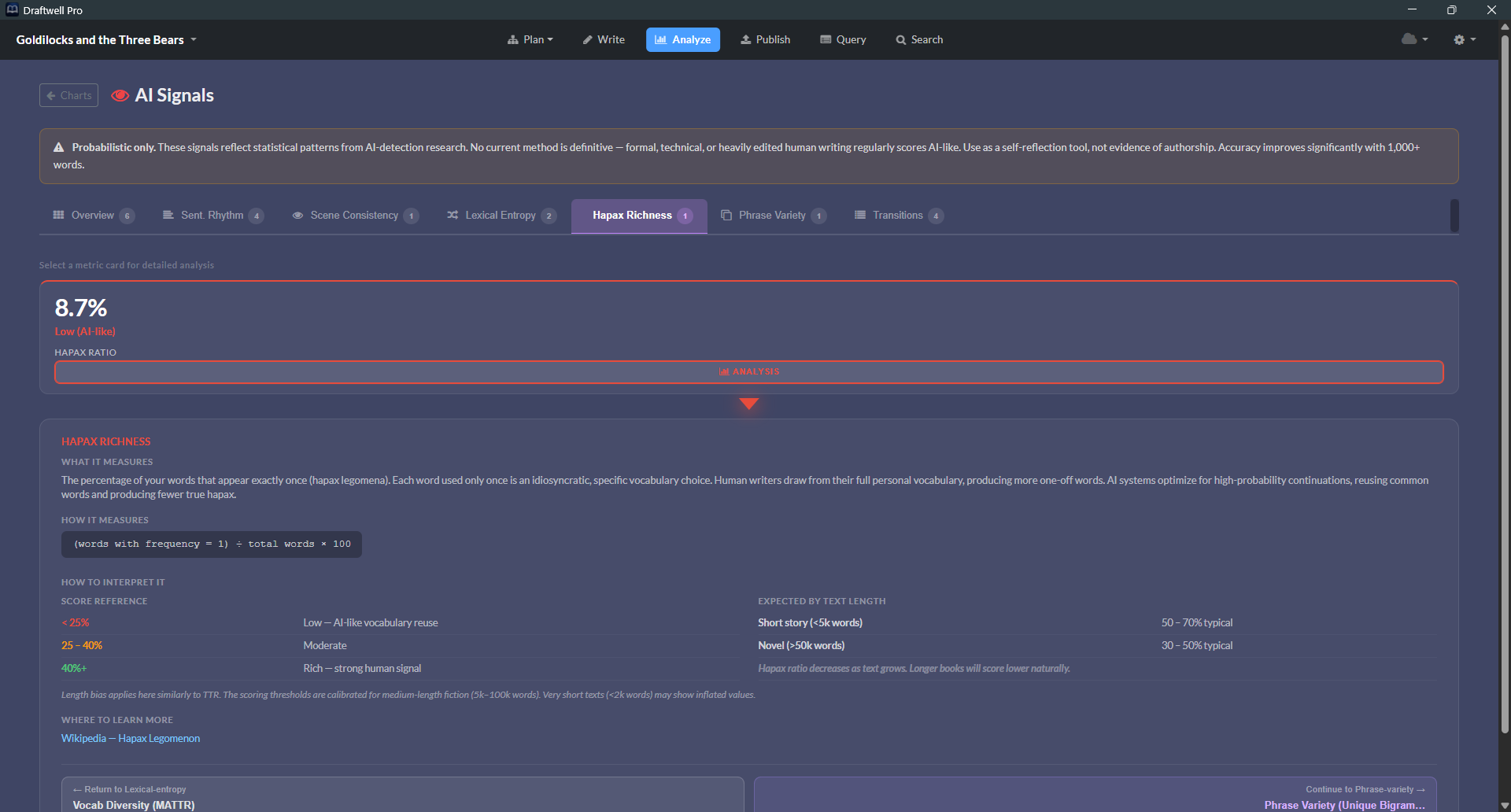Minimize the Draftwell Pro window
This screenshot has height=812, width=1511.
[x=1412, y=9]
